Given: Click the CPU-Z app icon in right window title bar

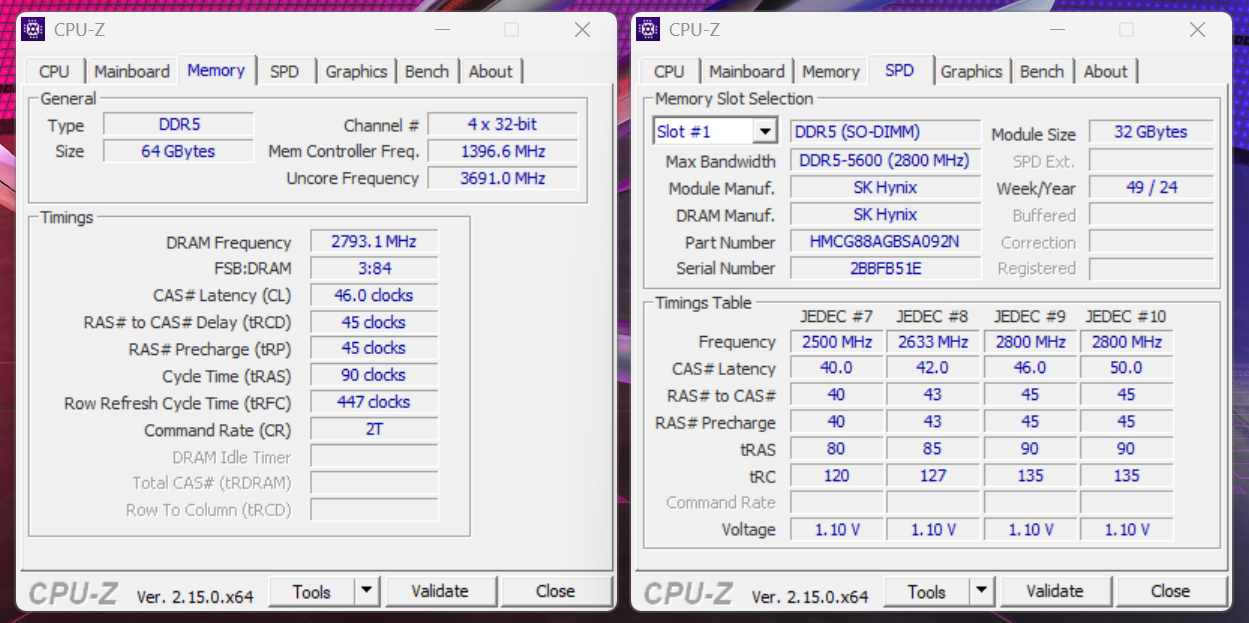Looking at the screenshot, I should [648, 30].
